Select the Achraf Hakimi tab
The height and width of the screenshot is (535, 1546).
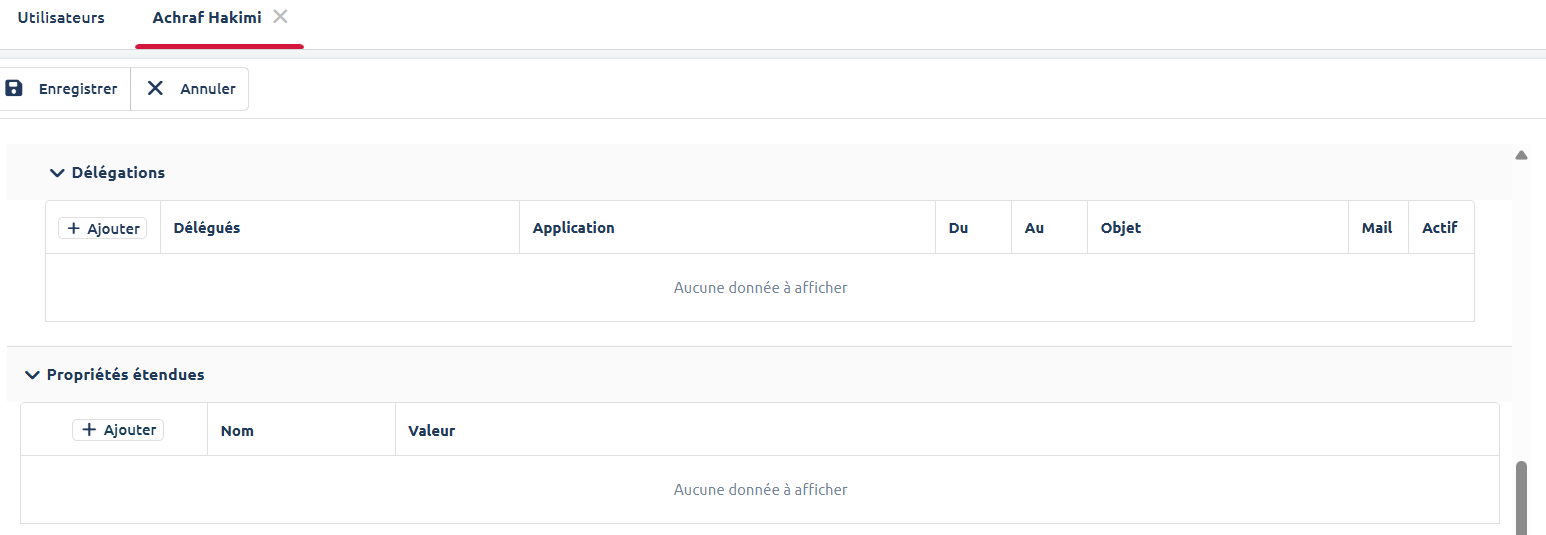click(x=207, y=18)
